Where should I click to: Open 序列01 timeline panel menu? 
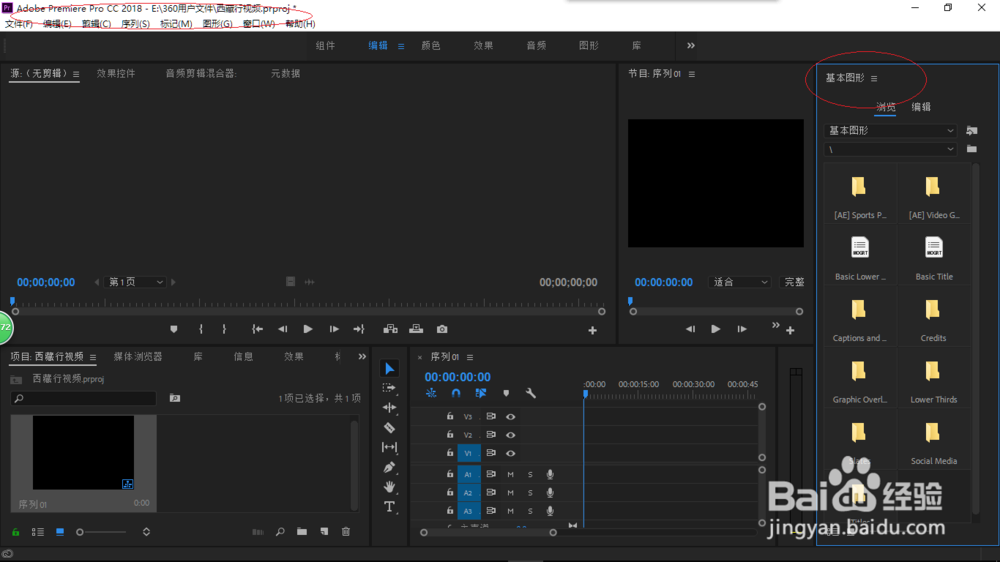click(x=470, y=357)
